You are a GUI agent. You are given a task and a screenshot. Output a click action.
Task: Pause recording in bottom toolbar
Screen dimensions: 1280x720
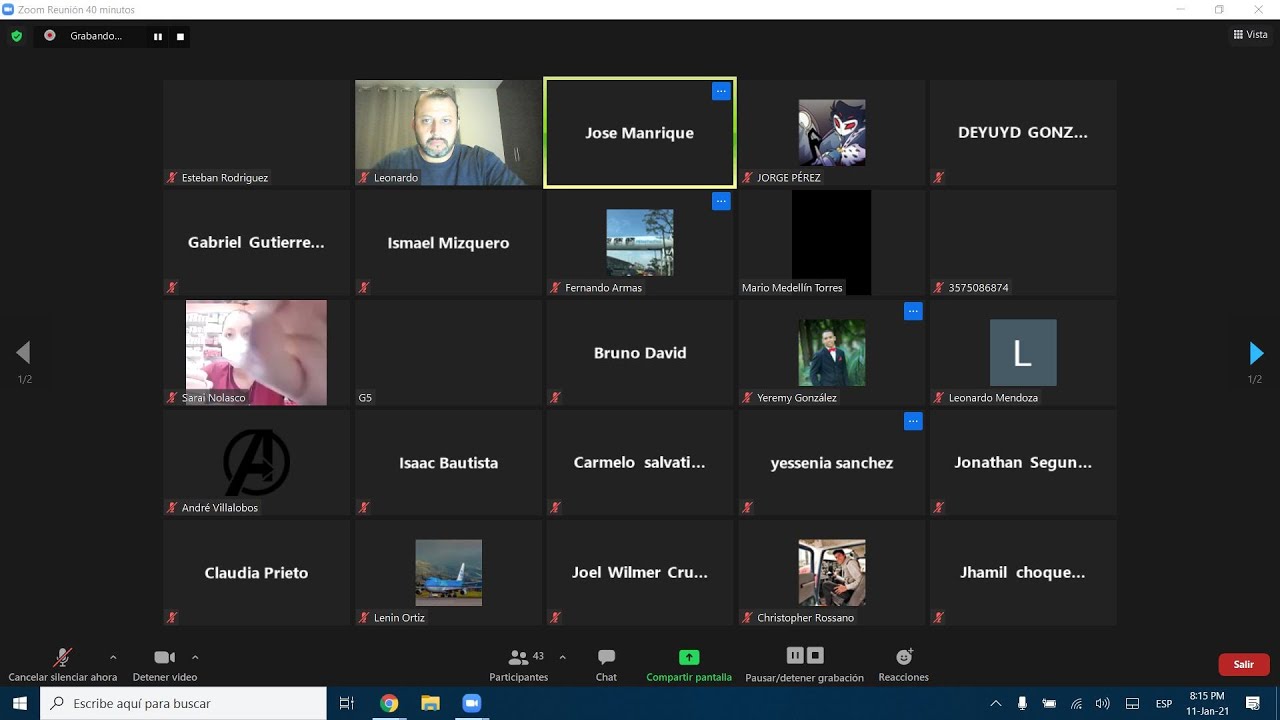[795, 656]
